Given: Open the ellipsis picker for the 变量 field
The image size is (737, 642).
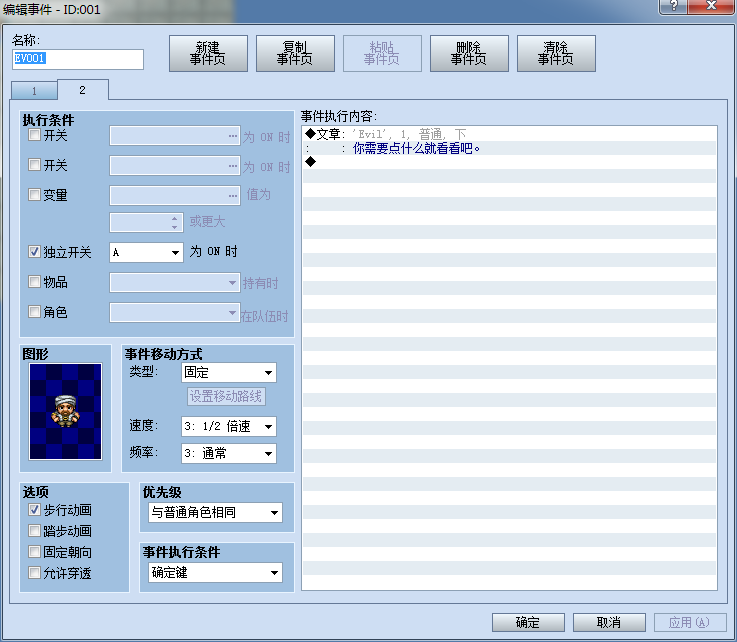Looking at the screenshot, I should (x=233, y=196).
